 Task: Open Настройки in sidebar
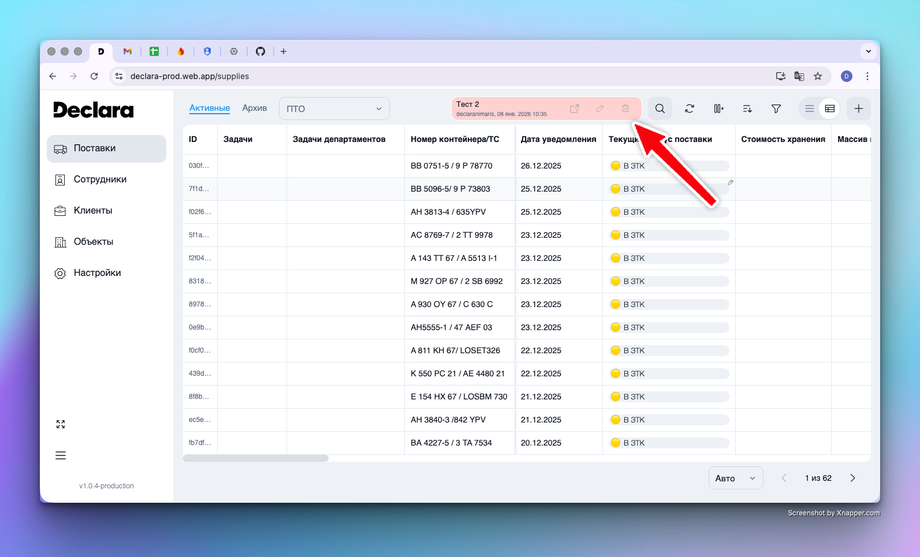106,273
